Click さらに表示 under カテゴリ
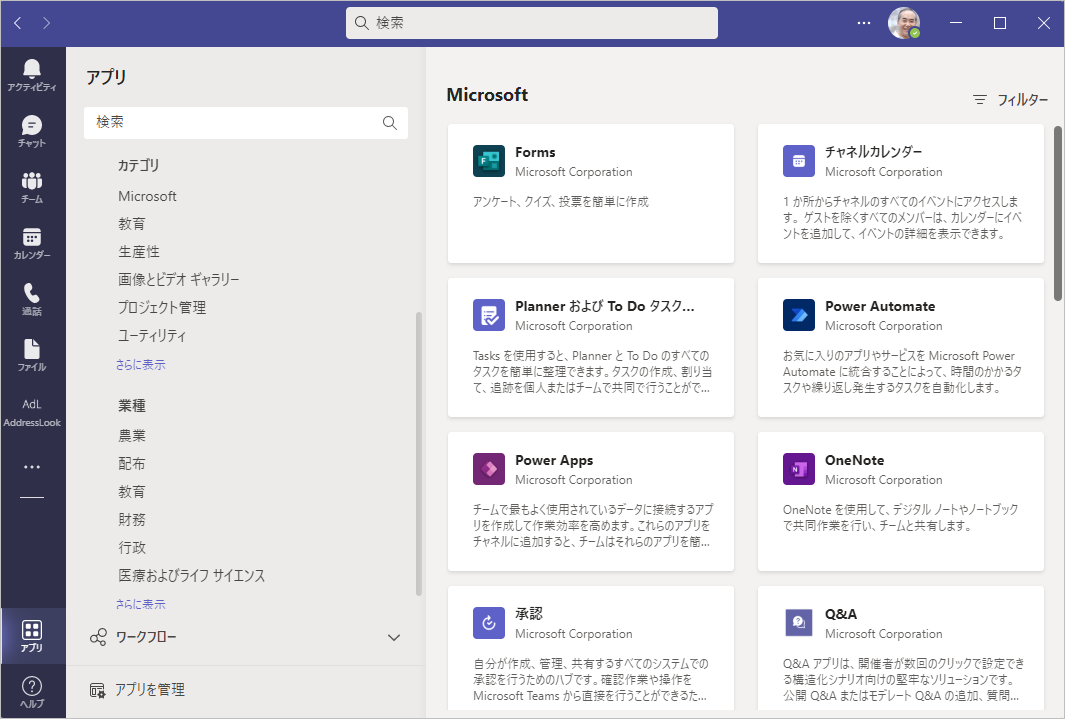Viewport: 1065px width, 719px height. pyautogui.click(x=140, y=365)
